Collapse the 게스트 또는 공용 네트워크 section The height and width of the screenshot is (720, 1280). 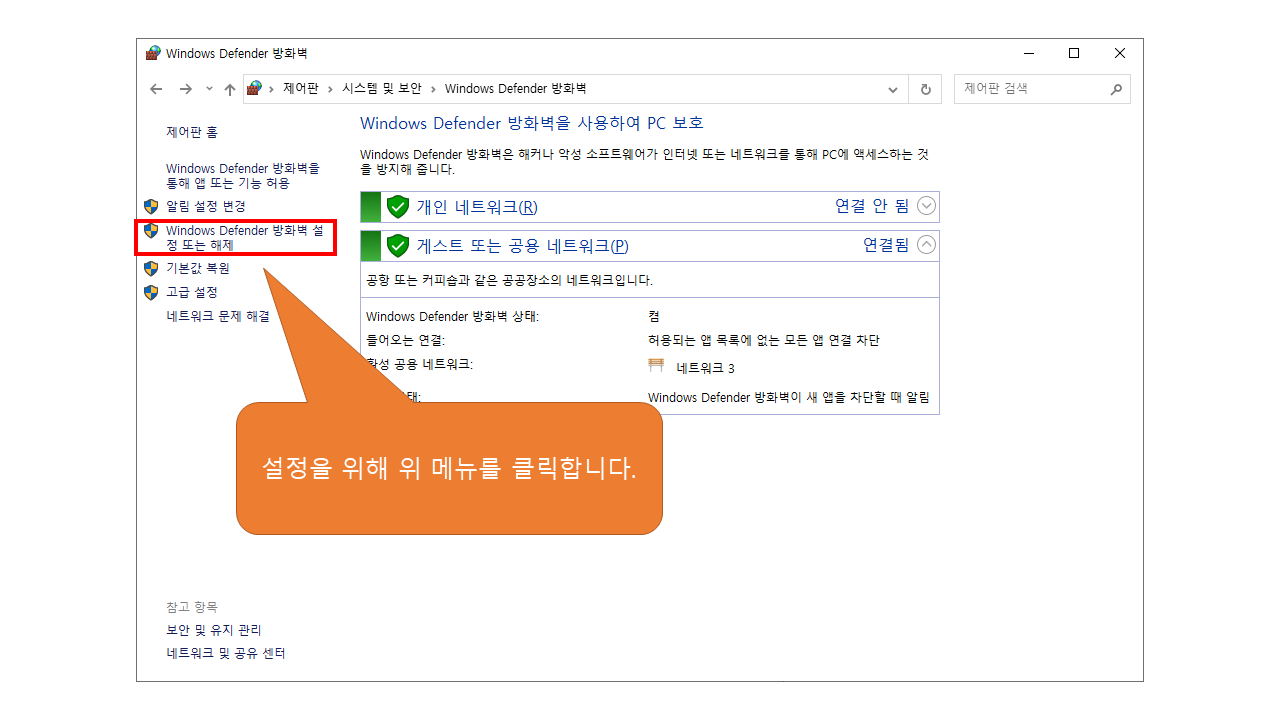927,245
